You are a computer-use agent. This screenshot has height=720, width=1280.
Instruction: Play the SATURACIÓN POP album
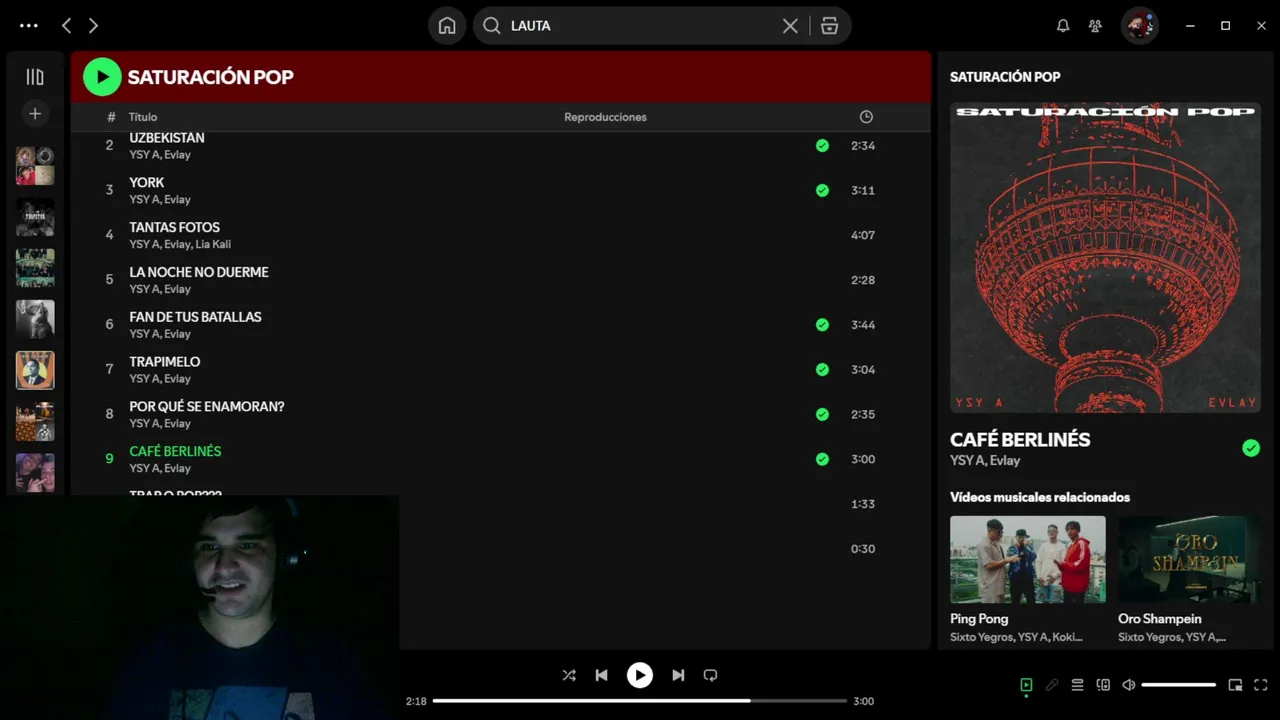(x=102, y=77)
